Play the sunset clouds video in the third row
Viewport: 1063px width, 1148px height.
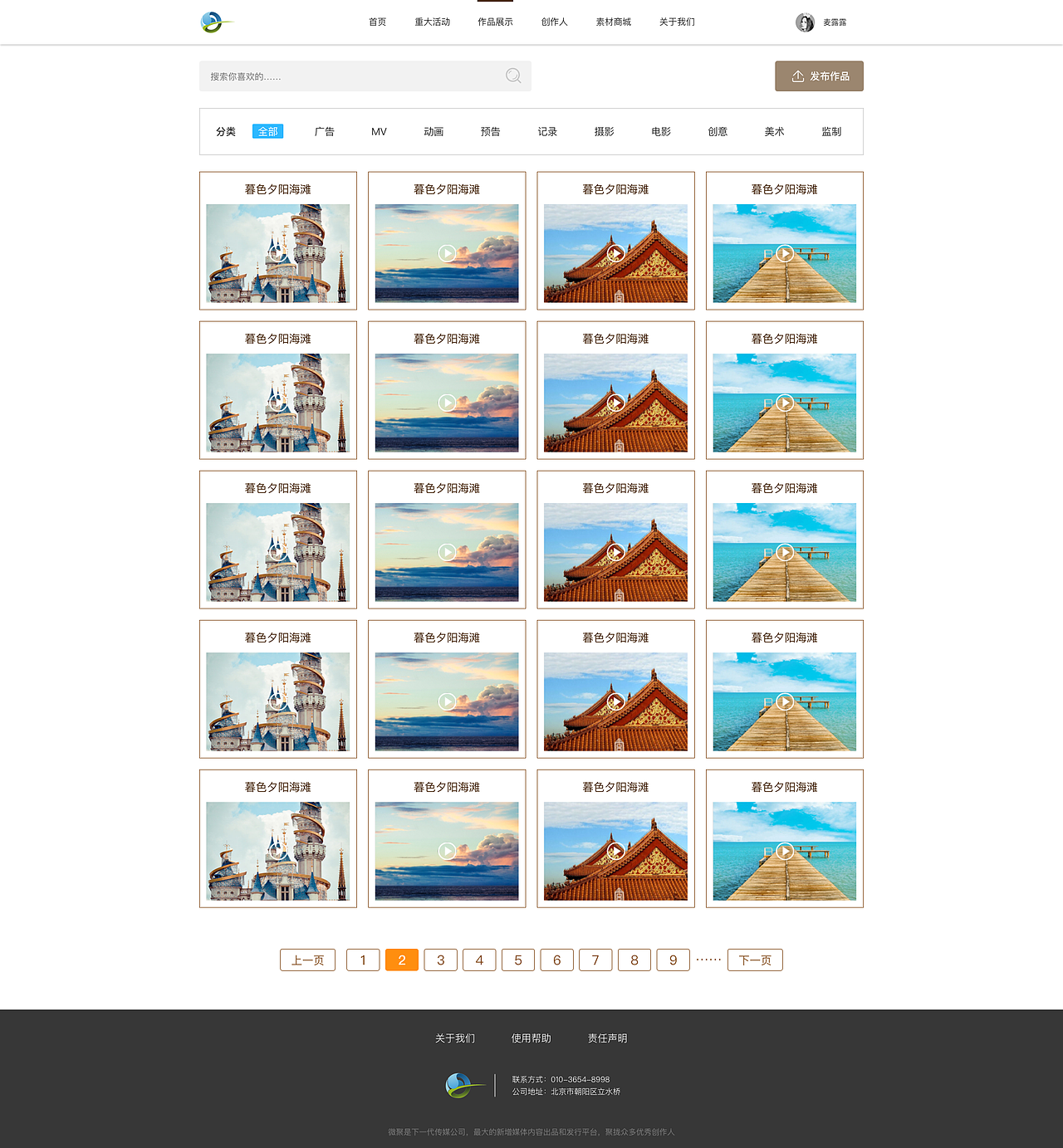pos(447,552)
